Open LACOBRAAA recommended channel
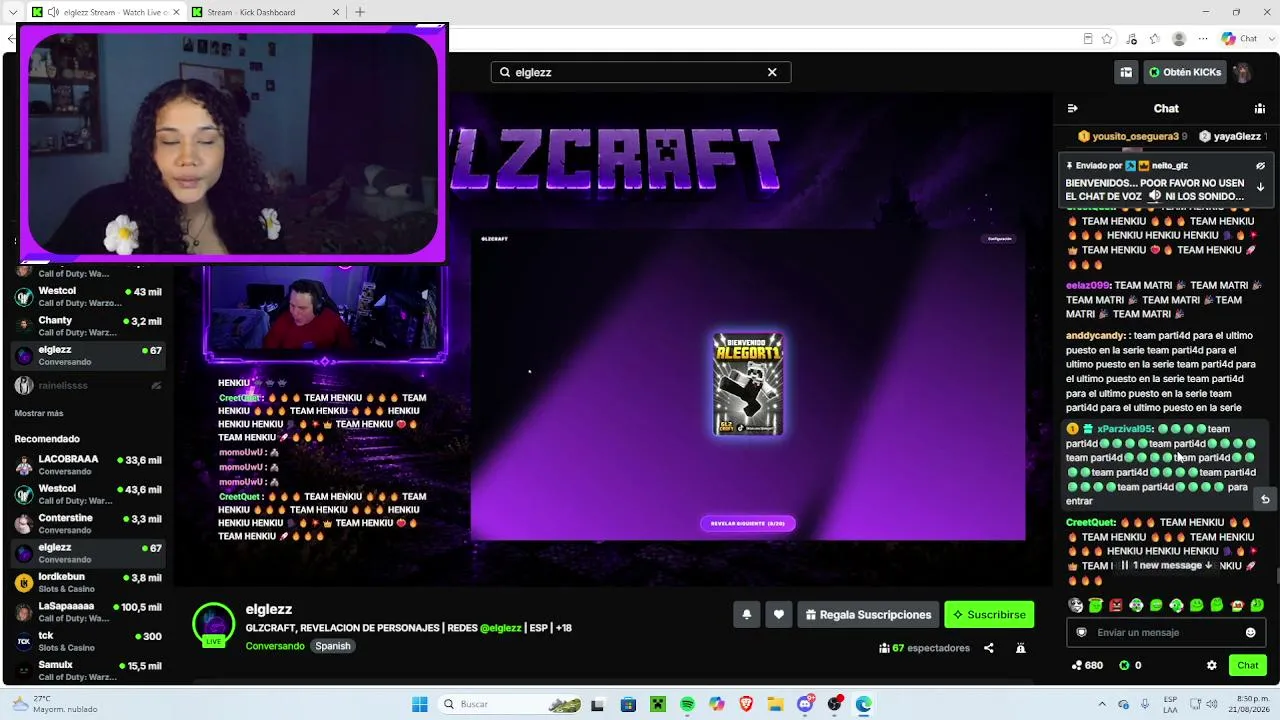This screenshot has width=1280, height=720. (x=88, y=465)
